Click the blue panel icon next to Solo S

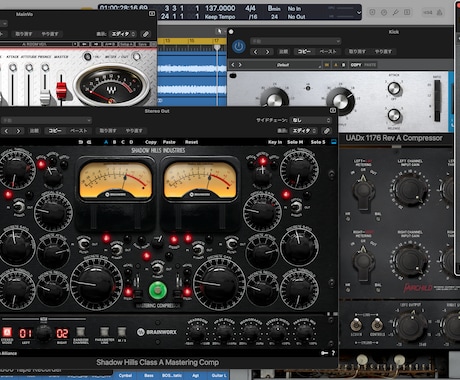click(333, 142)
